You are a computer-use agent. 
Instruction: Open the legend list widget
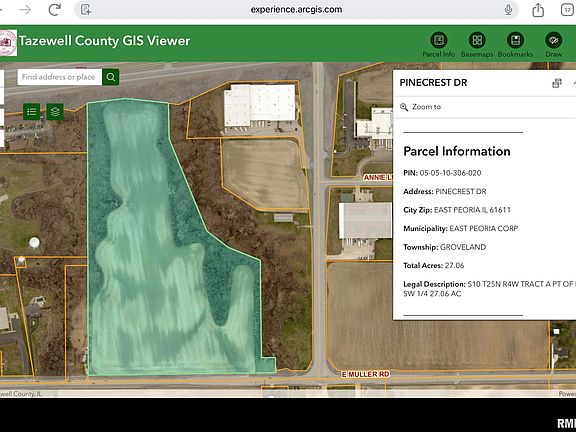click(32, 112)
